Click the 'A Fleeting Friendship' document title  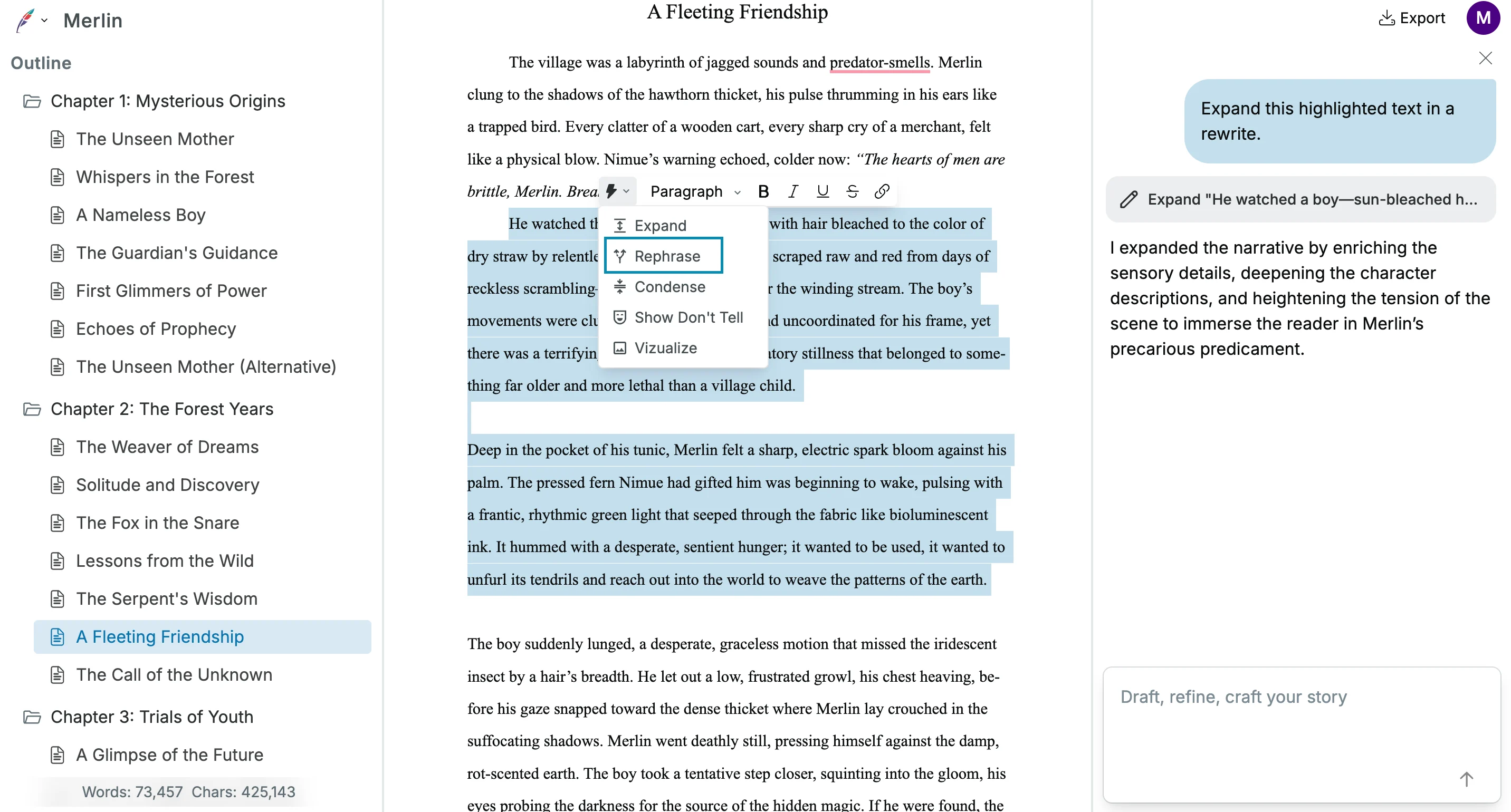tap(738, 12)
